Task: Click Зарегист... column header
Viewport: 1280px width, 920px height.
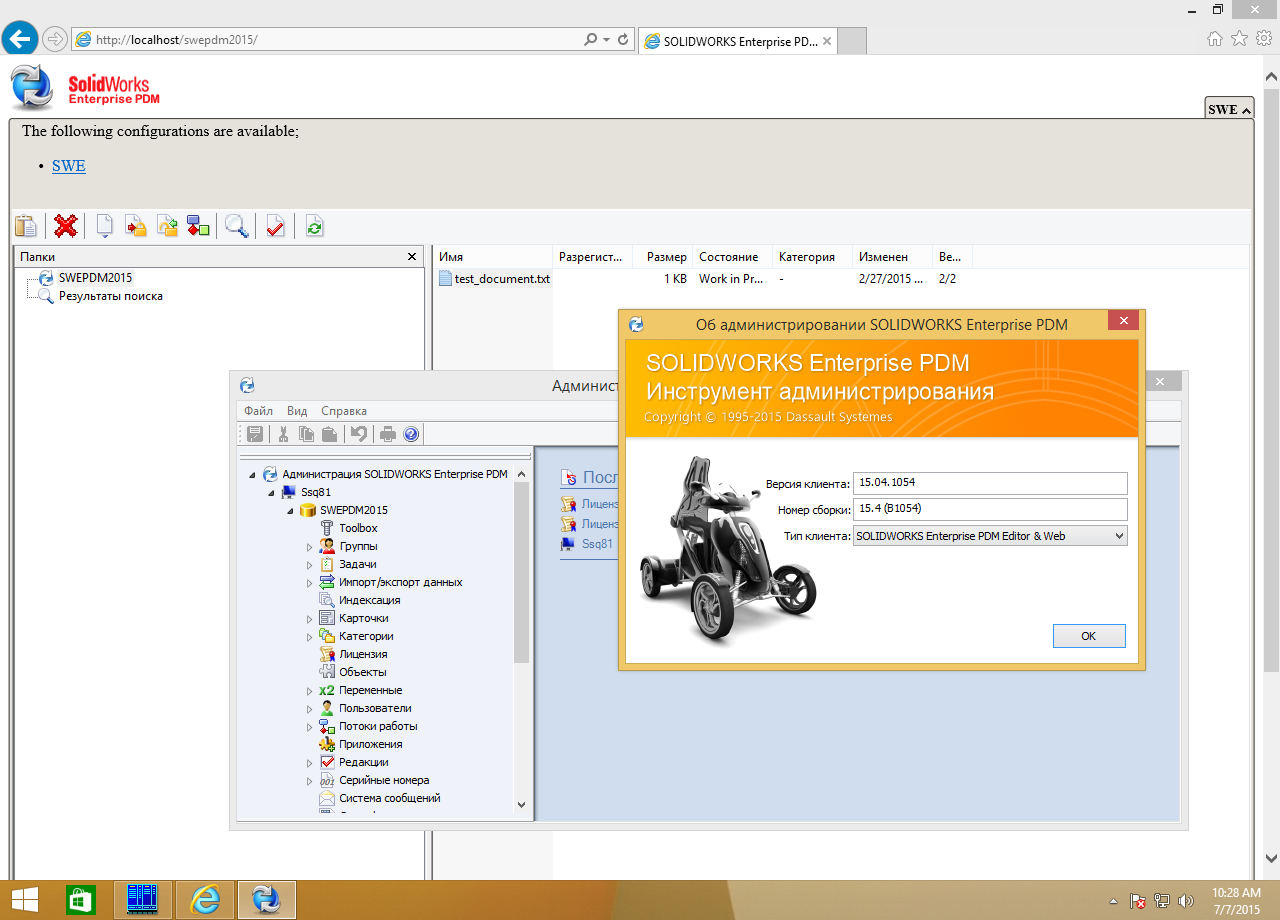Action: coord(592,257)
